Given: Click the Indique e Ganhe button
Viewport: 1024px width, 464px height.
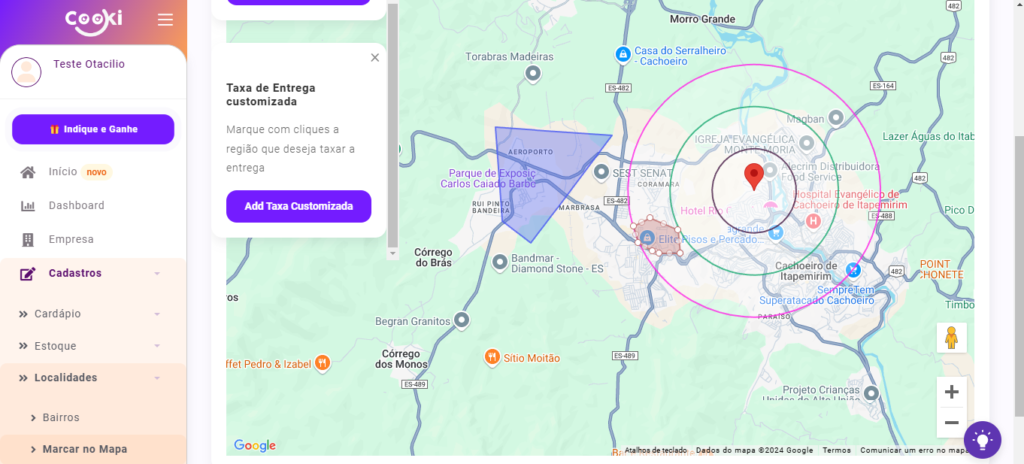Looking at the screenshot, I should point(93,129).
